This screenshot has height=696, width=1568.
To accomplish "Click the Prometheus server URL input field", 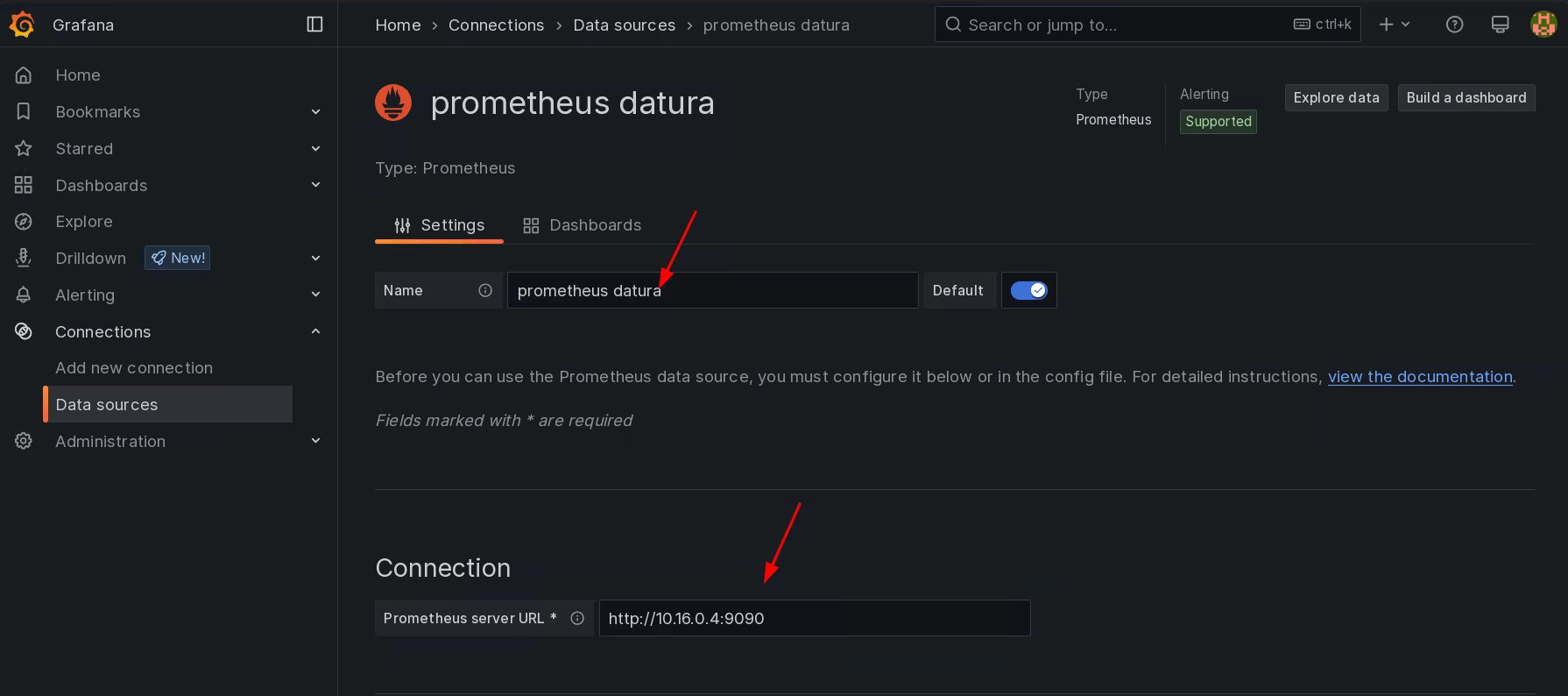I will click(x=814, y=618).
